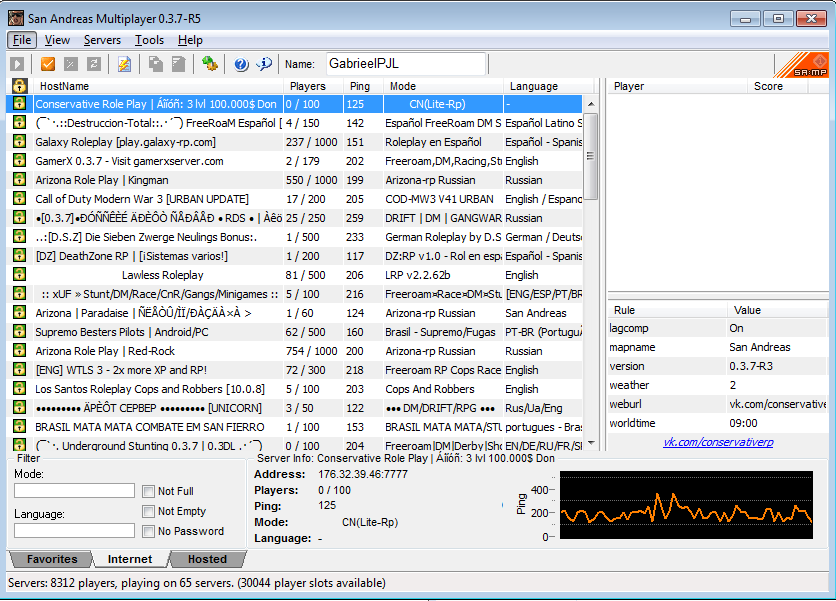Click lock icon beside Arizona Role Play Kingman
The image size is (836, 601).
(20, 179)
